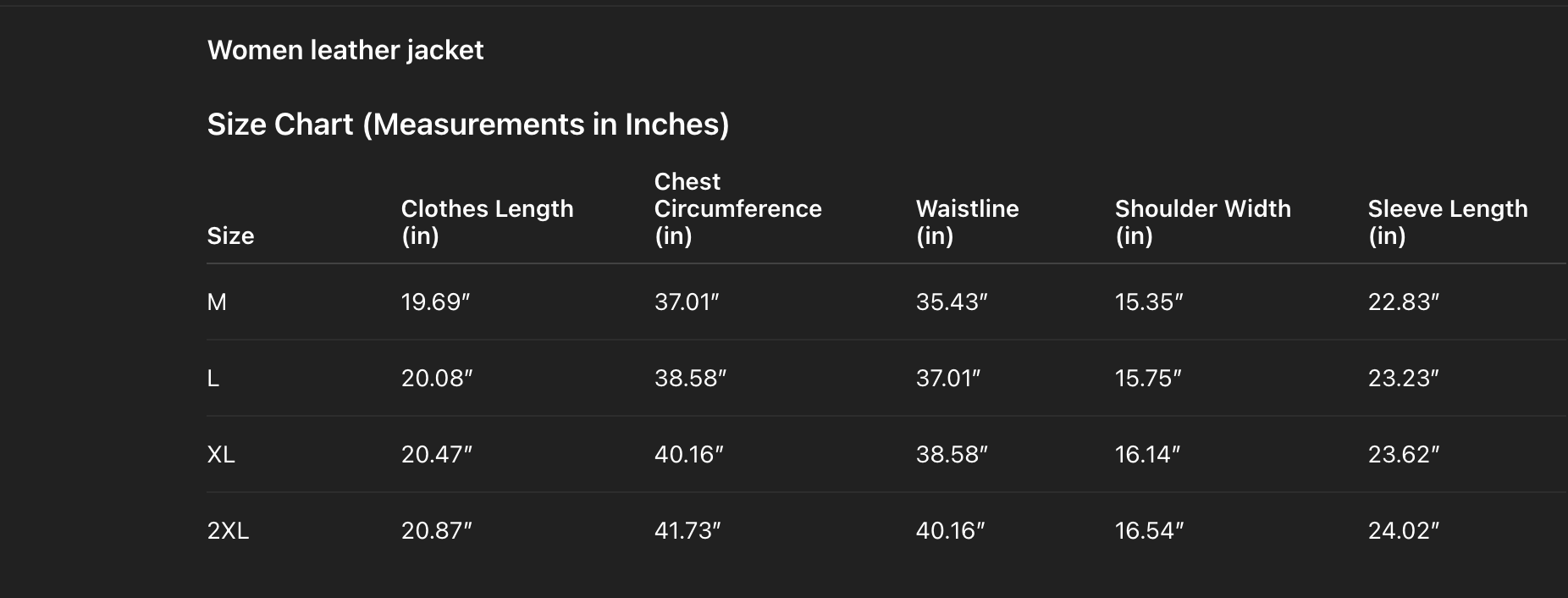Click the 'Women leather jacket' title text
The height and width of the screenshot is (598, 1568).
tap(345, 50)
